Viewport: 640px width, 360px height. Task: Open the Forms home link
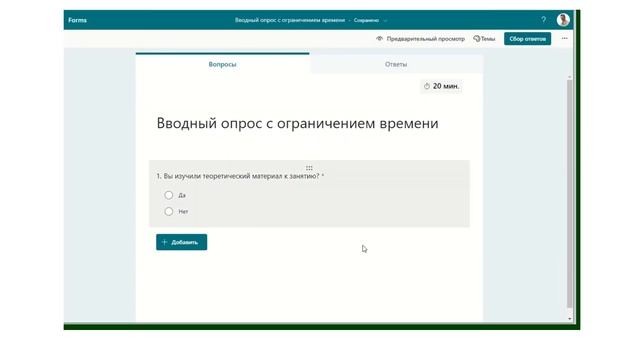click(x=77, y=20)
